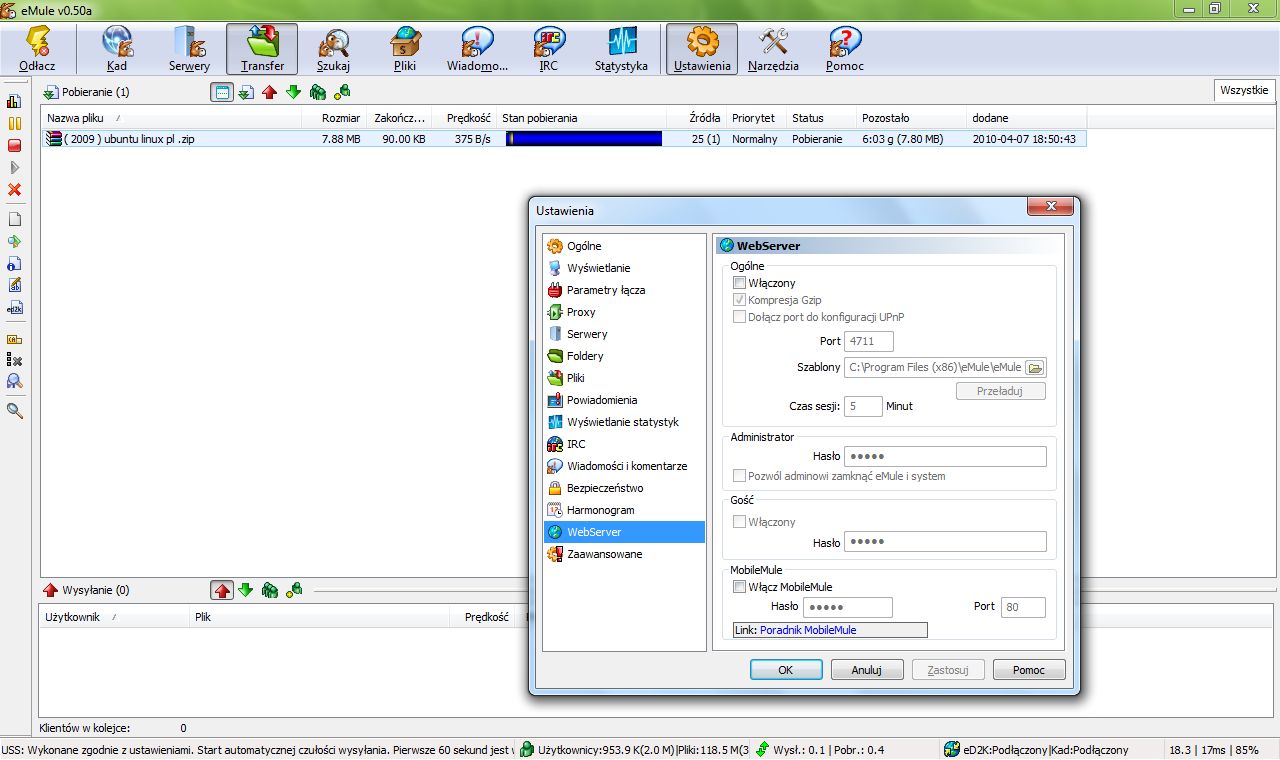The height and width of the screenshot is (760, 1280).
Task: Select the Wszystkie category tab
Action: pyautogui.click(x=1244, y=90)
